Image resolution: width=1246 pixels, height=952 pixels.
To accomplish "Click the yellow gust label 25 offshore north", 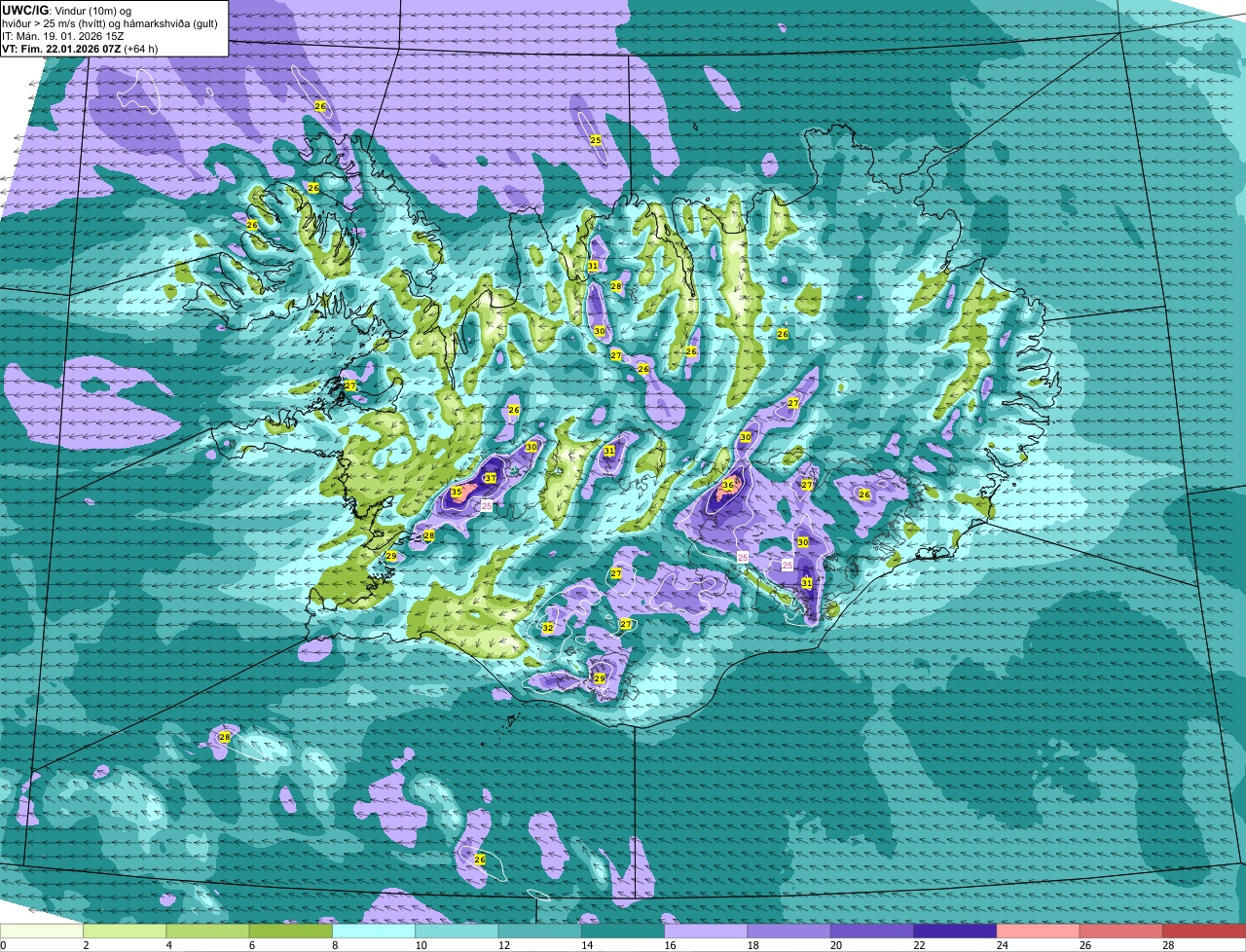I will pyautogui.click(x=596, y=140).
